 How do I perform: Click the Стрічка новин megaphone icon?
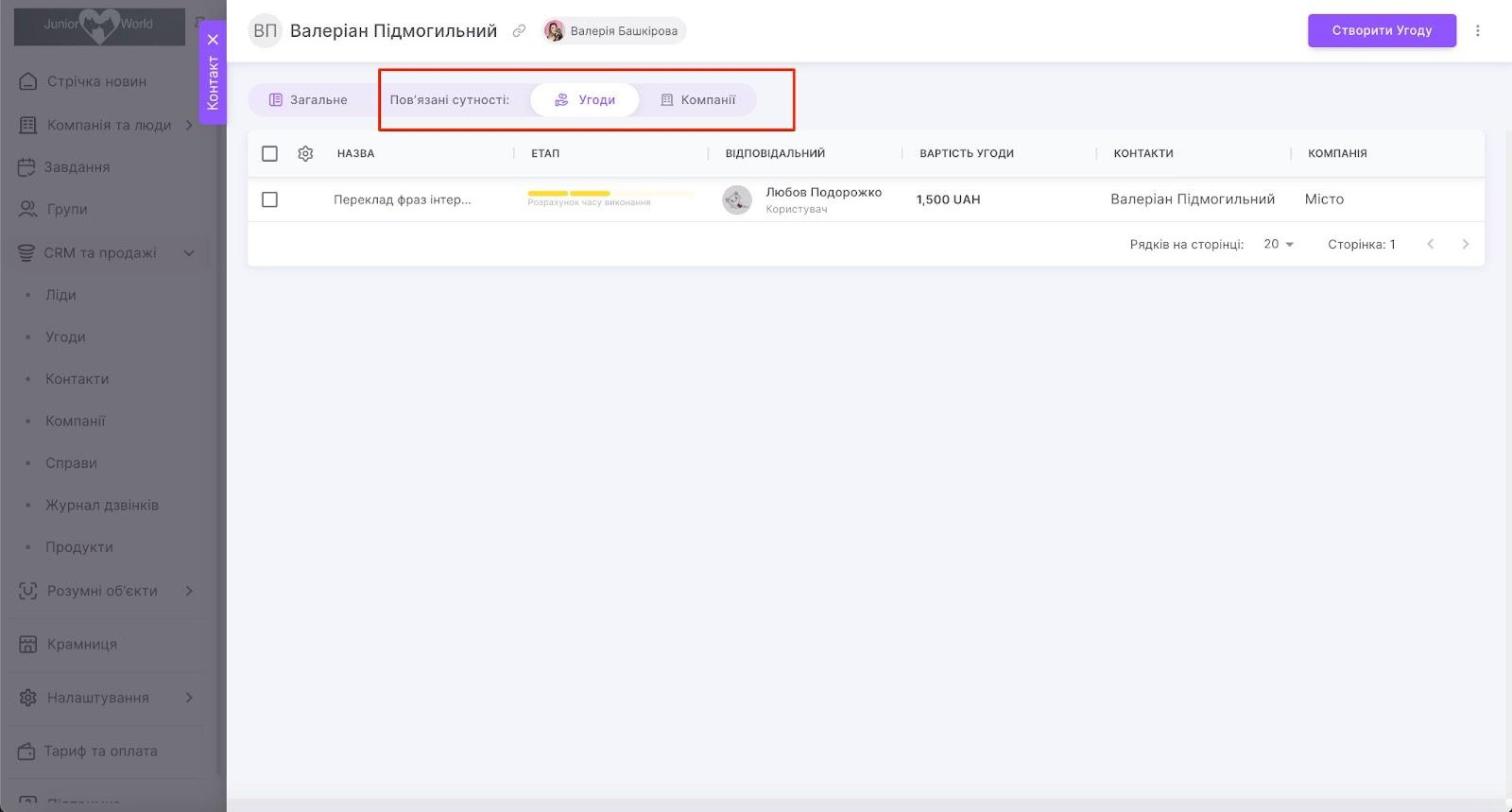tap(28, 81)
